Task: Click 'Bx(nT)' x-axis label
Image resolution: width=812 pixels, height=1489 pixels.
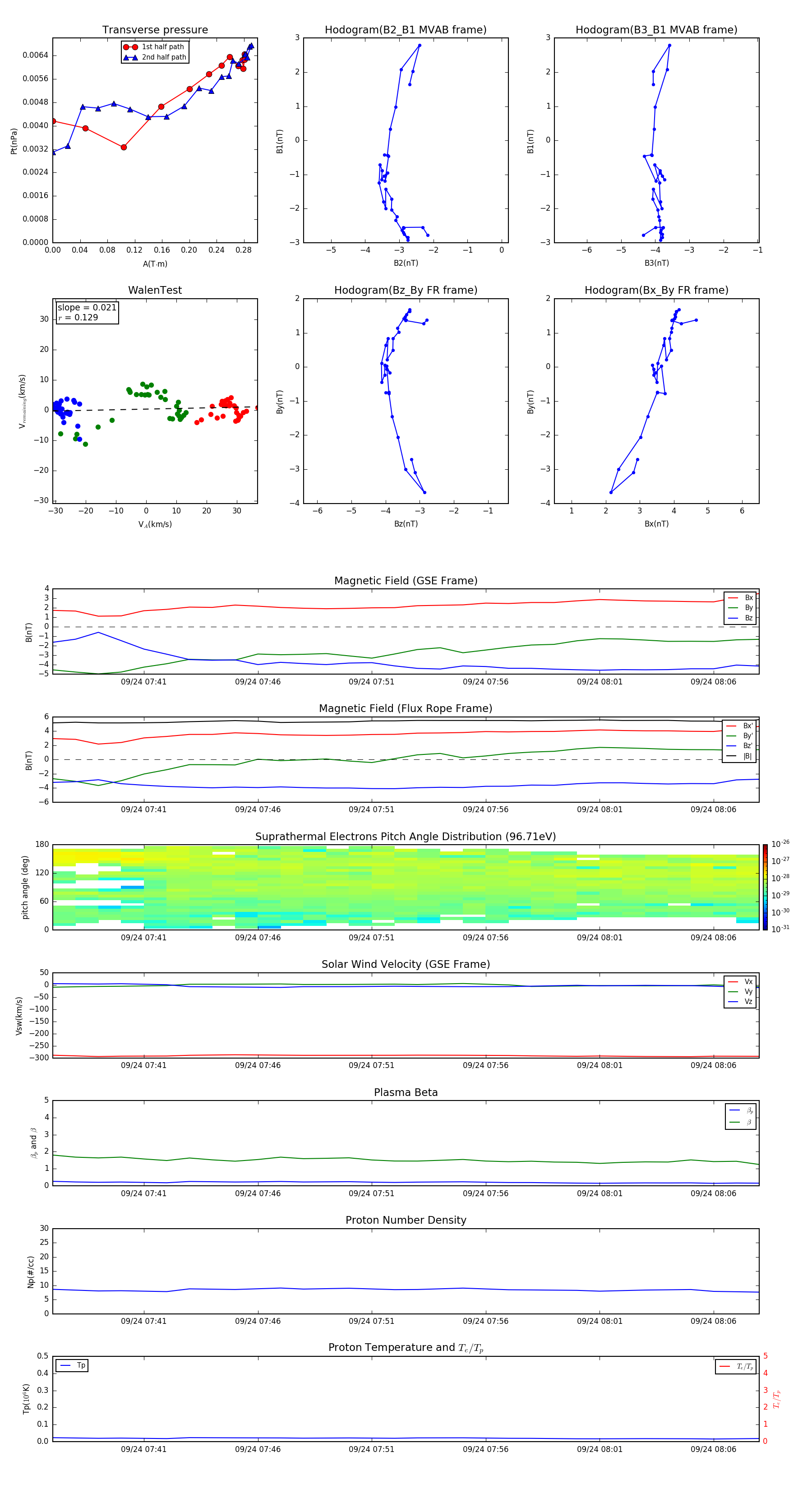Action: click(x=656, y=524)
